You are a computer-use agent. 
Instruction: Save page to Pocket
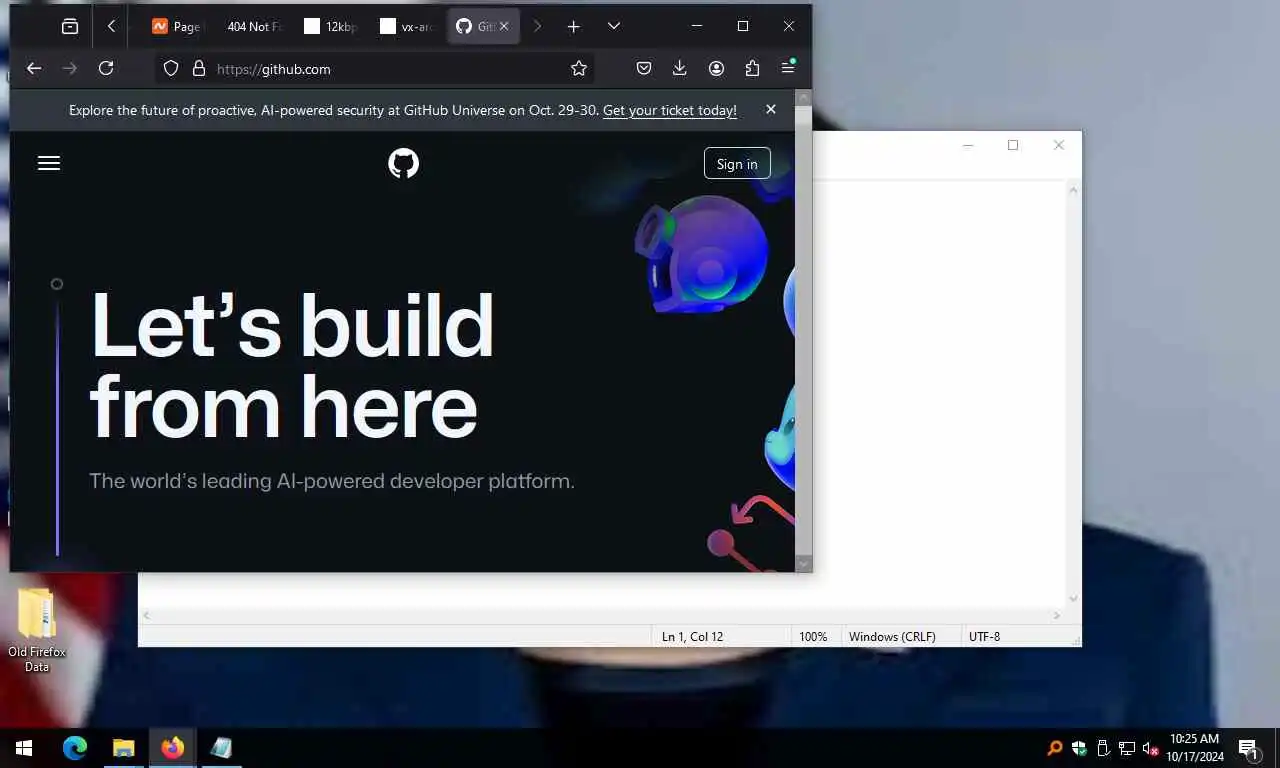pos(644,68)
